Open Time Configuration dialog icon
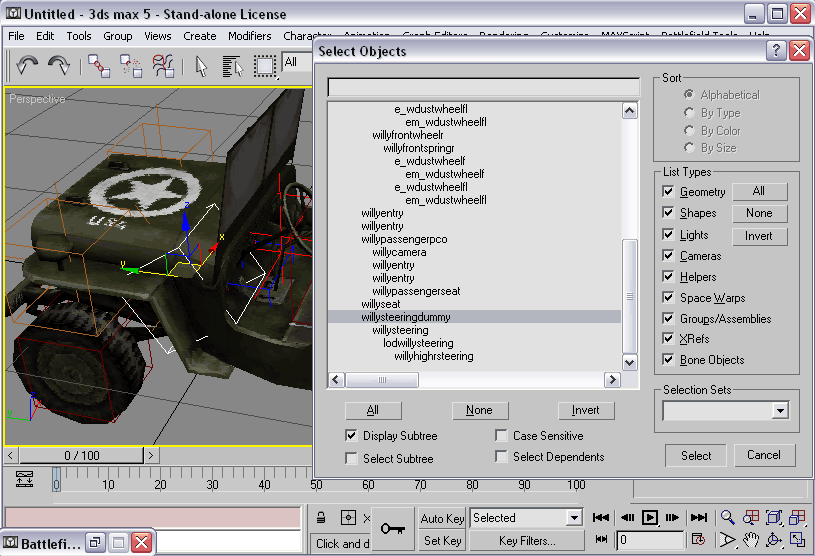The height and width of the screenshot is (556, 815). pyautogui.click(x=699, y=539)
